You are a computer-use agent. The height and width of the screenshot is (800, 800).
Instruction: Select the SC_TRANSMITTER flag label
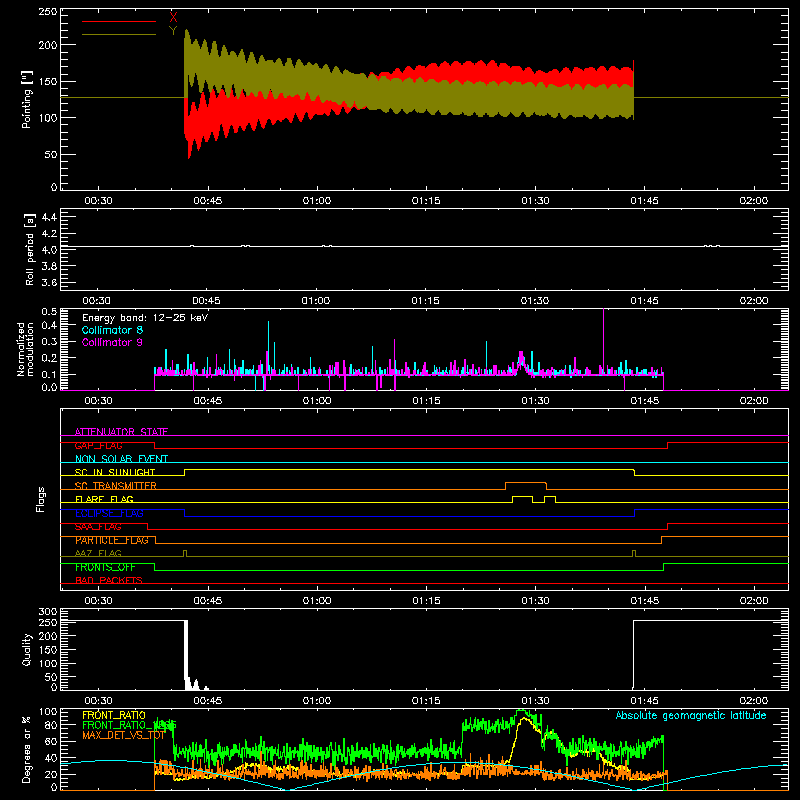tap(116, 485)
